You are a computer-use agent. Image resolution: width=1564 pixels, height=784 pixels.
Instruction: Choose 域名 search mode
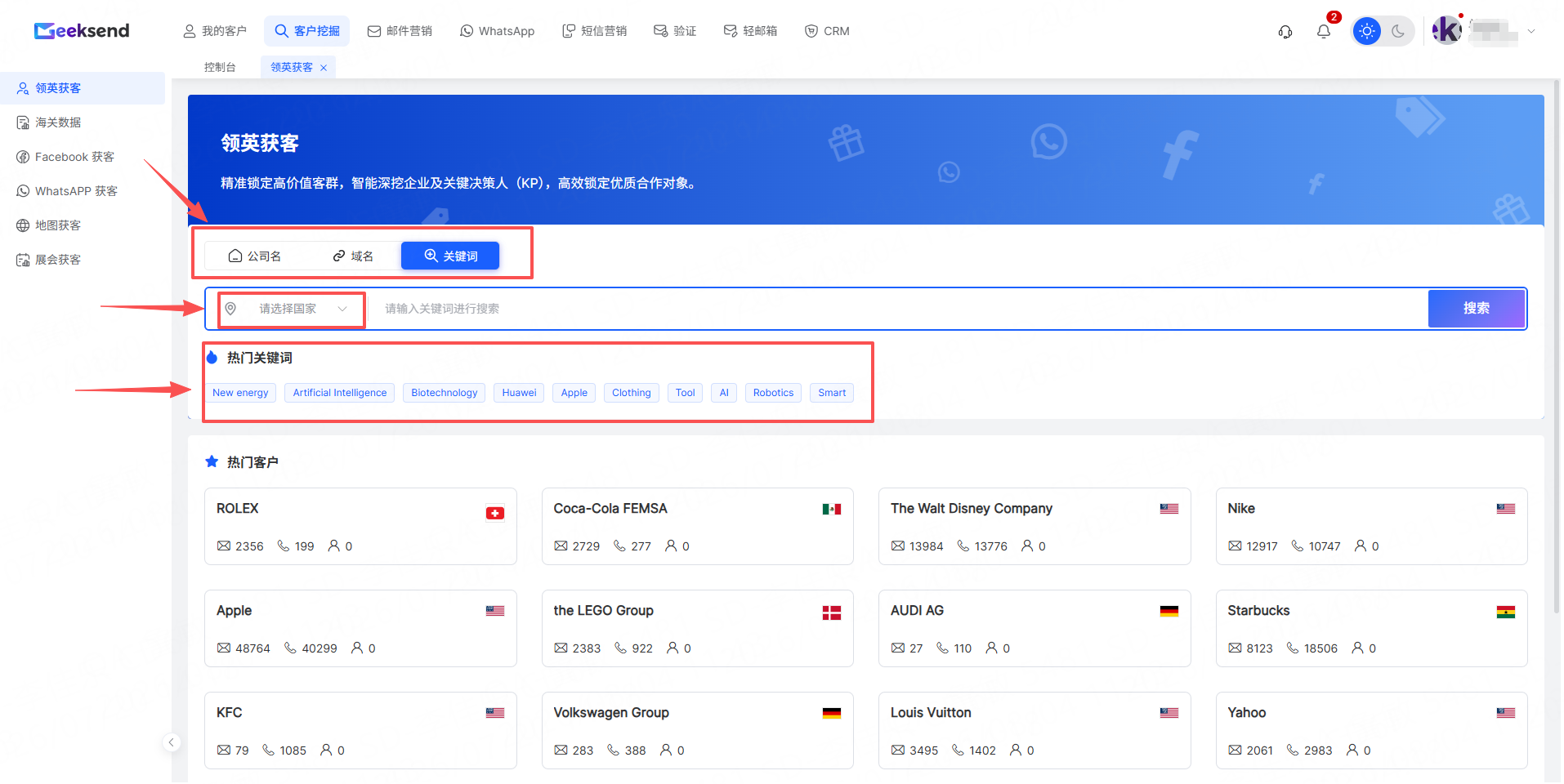point(352,256)
